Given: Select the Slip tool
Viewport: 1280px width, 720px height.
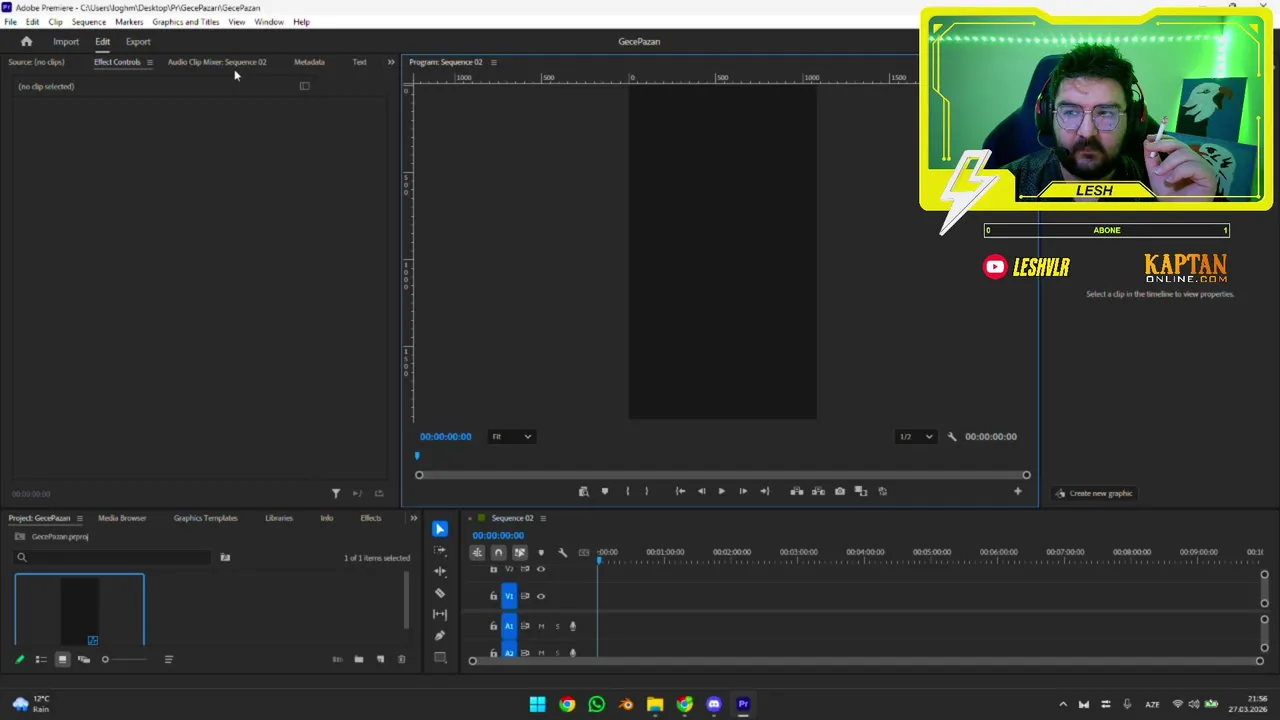Looking at the screenshot, I should [440, 614].
